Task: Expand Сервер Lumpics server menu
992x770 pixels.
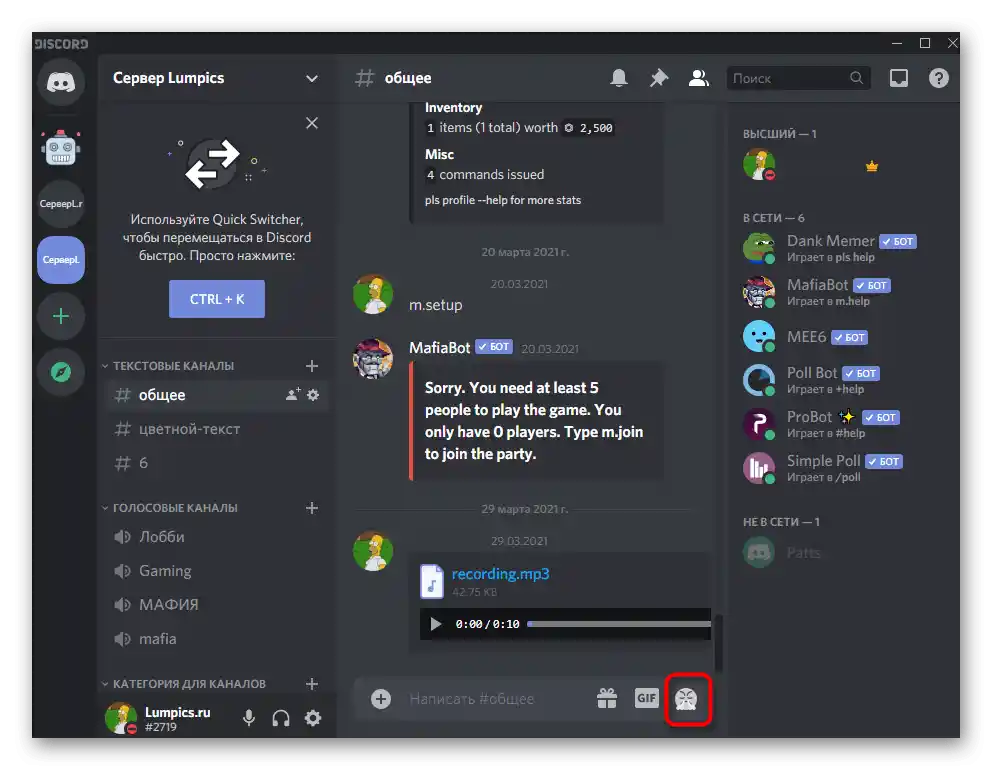Action: pyautogui.click(x=216, y=78)
